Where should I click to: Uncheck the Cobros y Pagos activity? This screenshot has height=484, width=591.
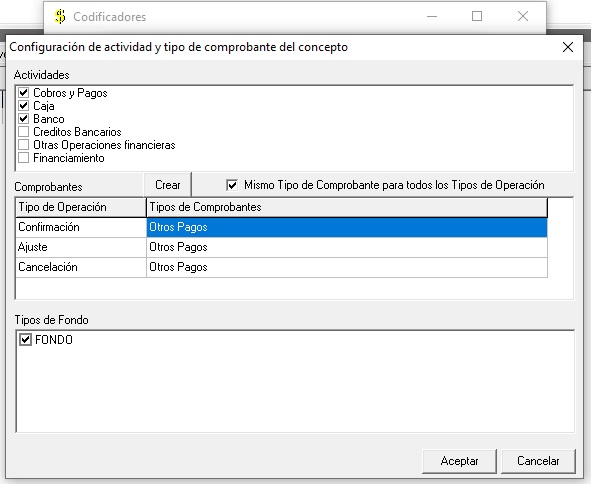[23, 92]
